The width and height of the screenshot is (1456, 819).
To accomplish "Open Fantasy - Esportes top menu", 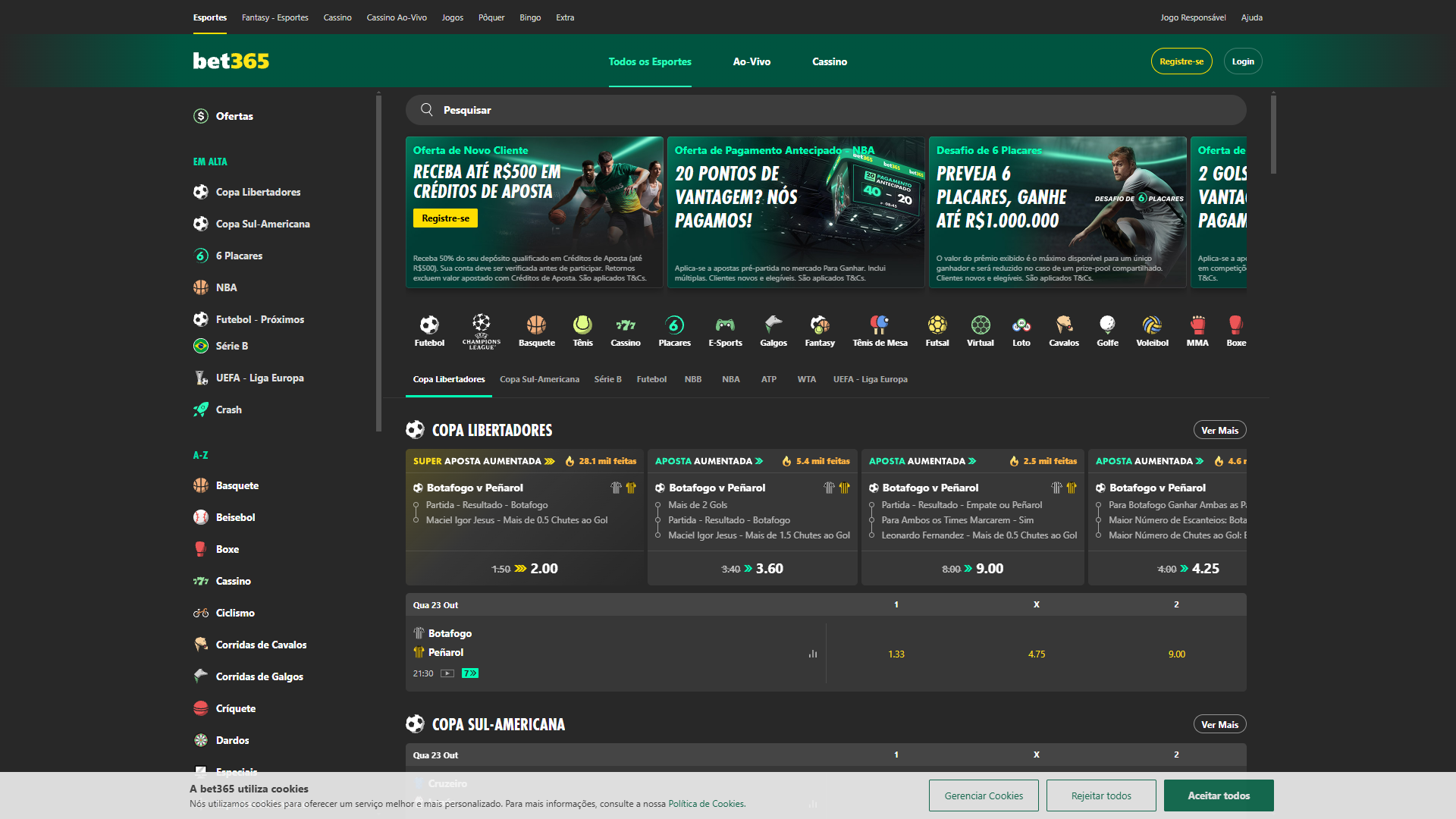I will click(x=275, y=17).
